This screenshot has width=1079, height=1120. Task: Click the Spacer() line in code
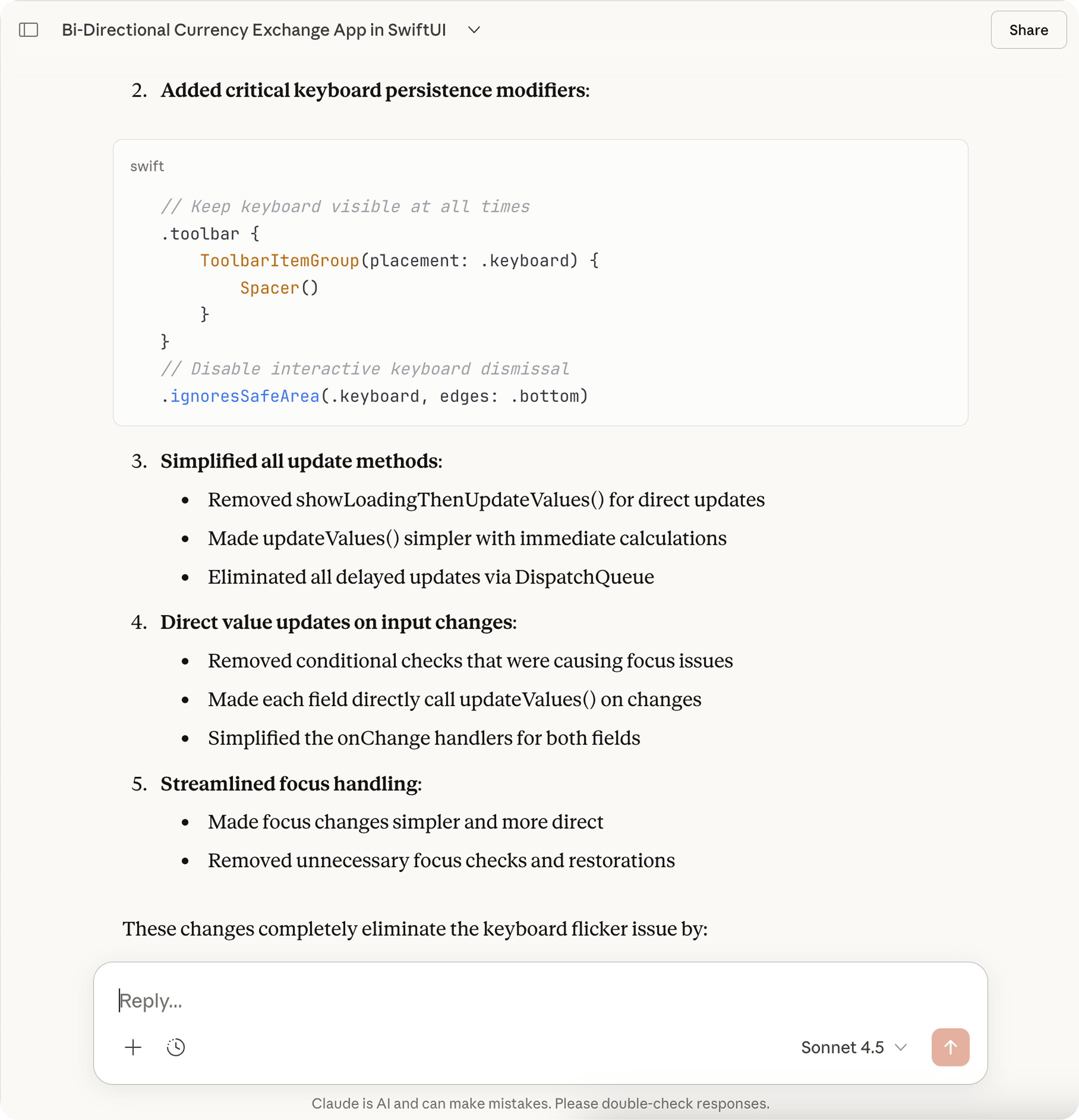click(279, 288)
